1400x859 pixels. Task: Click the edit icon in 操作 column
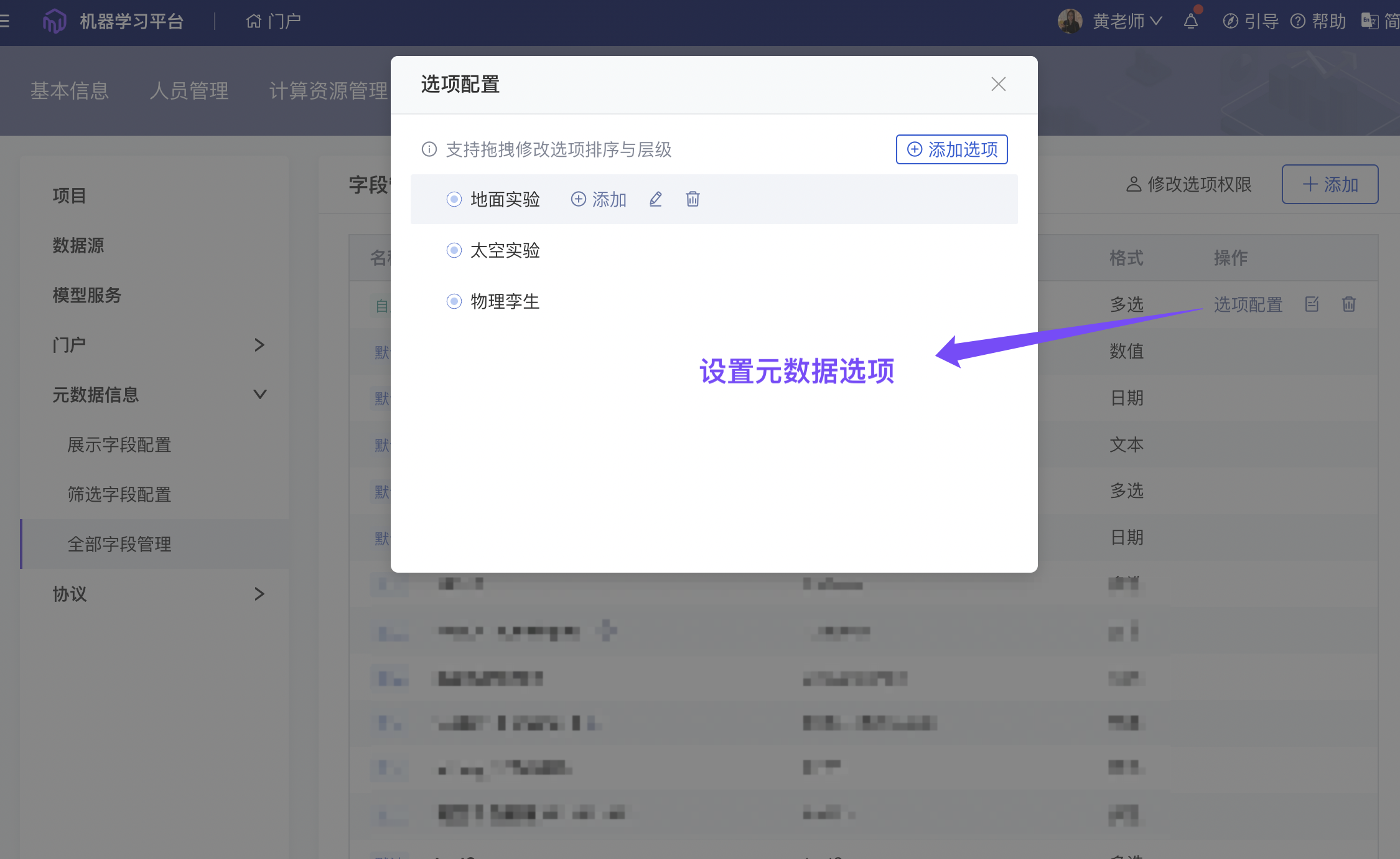click(1312, 304)
